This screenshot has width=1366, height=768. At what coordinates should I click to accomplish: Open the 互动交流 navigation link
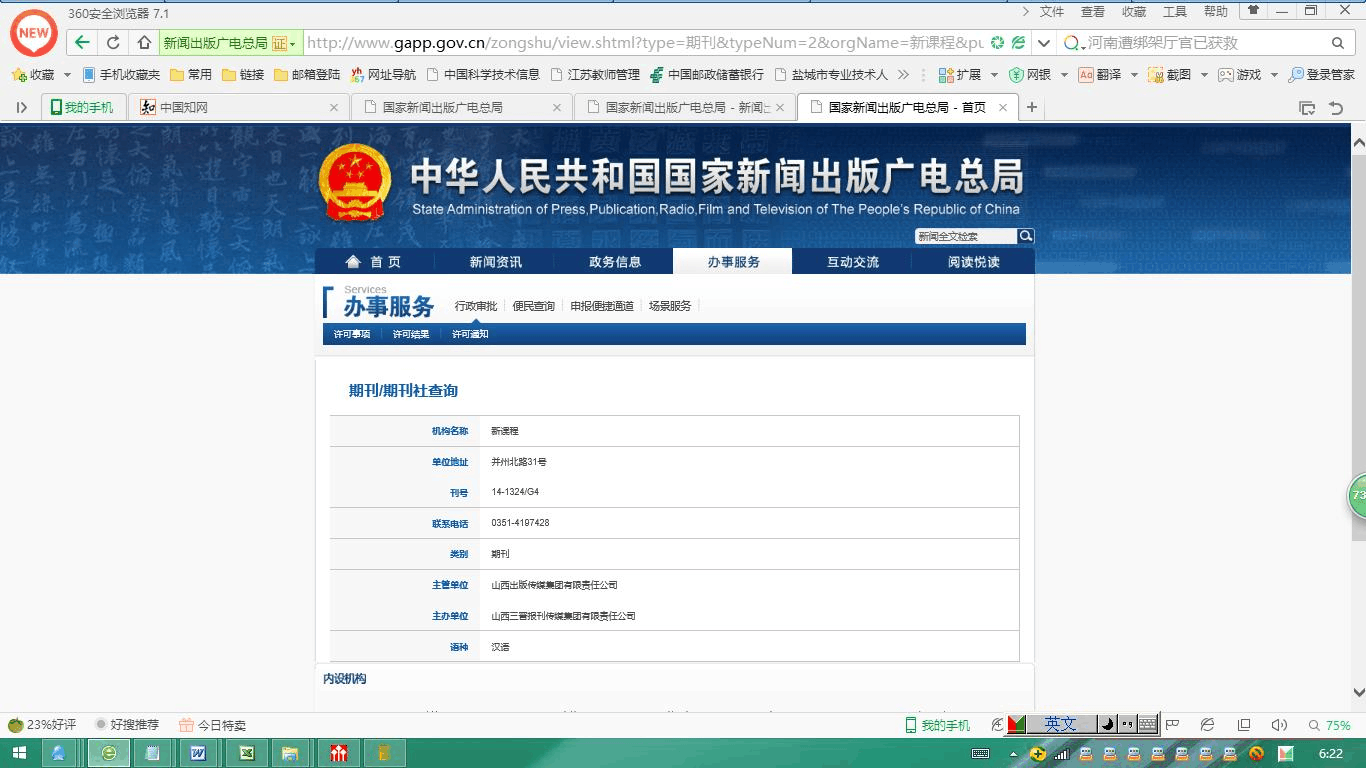click(x=853, y=262)
